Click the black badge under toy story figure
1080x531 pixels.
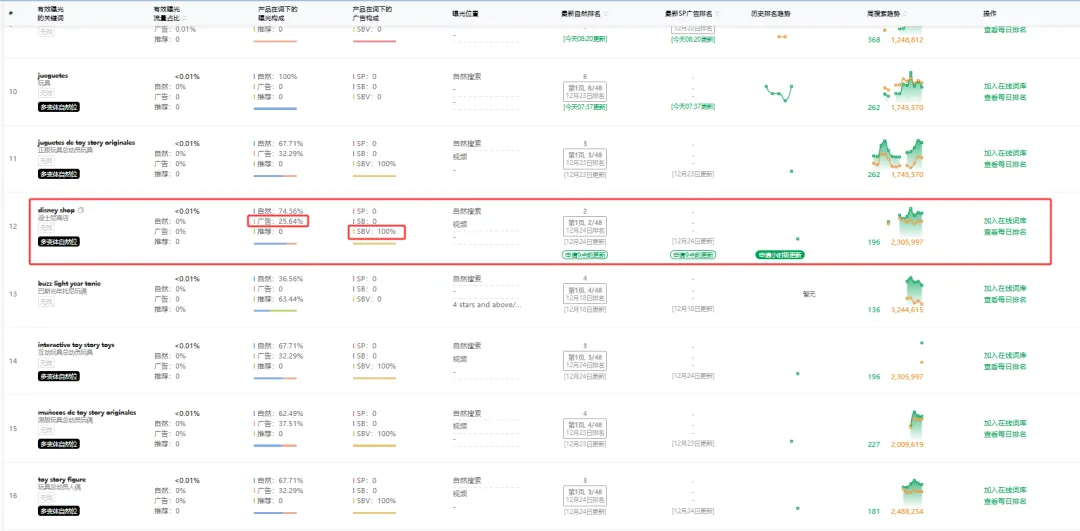click(x=59, y=511)
